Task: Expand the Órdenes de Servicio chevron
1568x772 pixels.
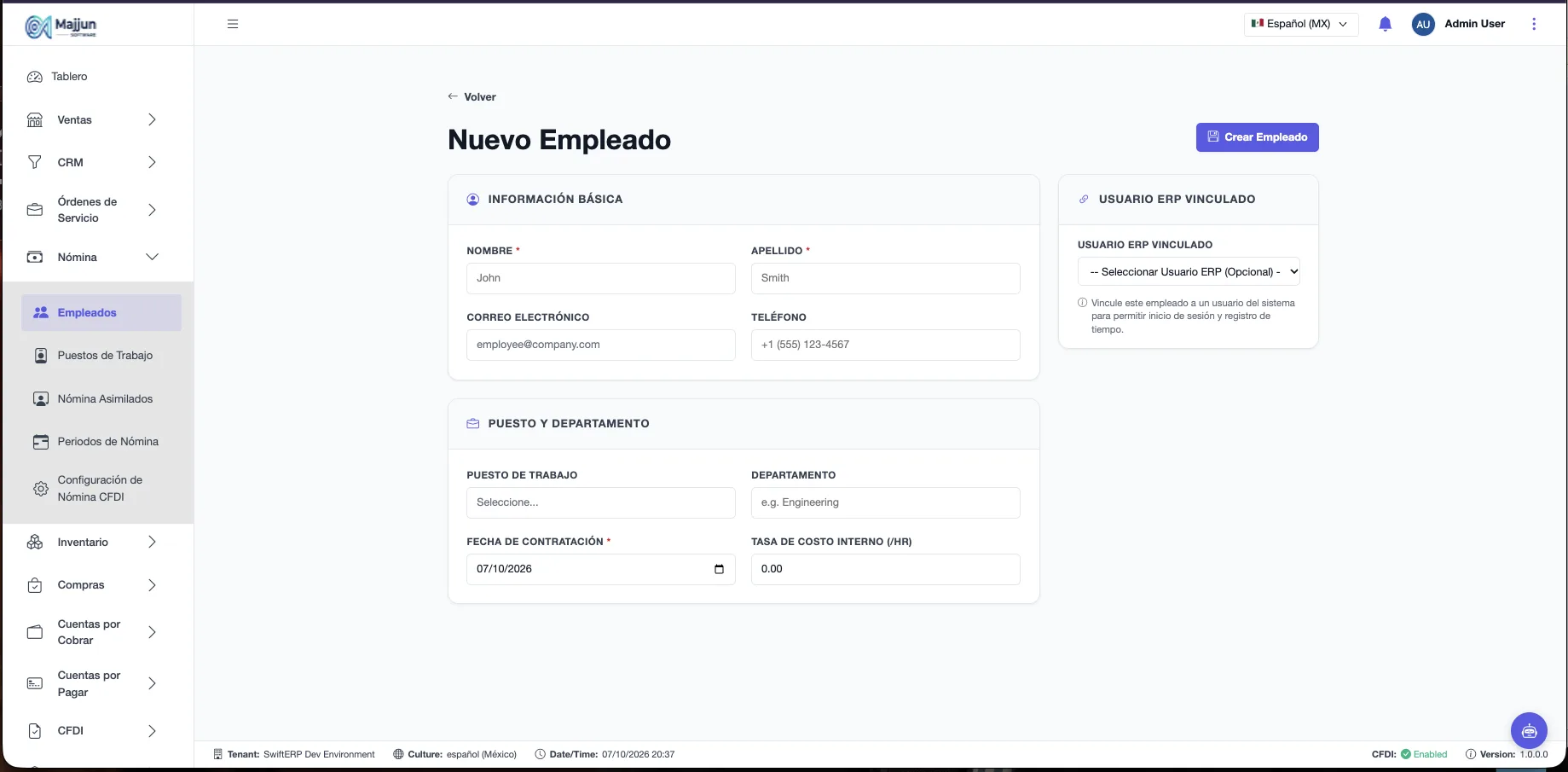Action: pos(152,210)
